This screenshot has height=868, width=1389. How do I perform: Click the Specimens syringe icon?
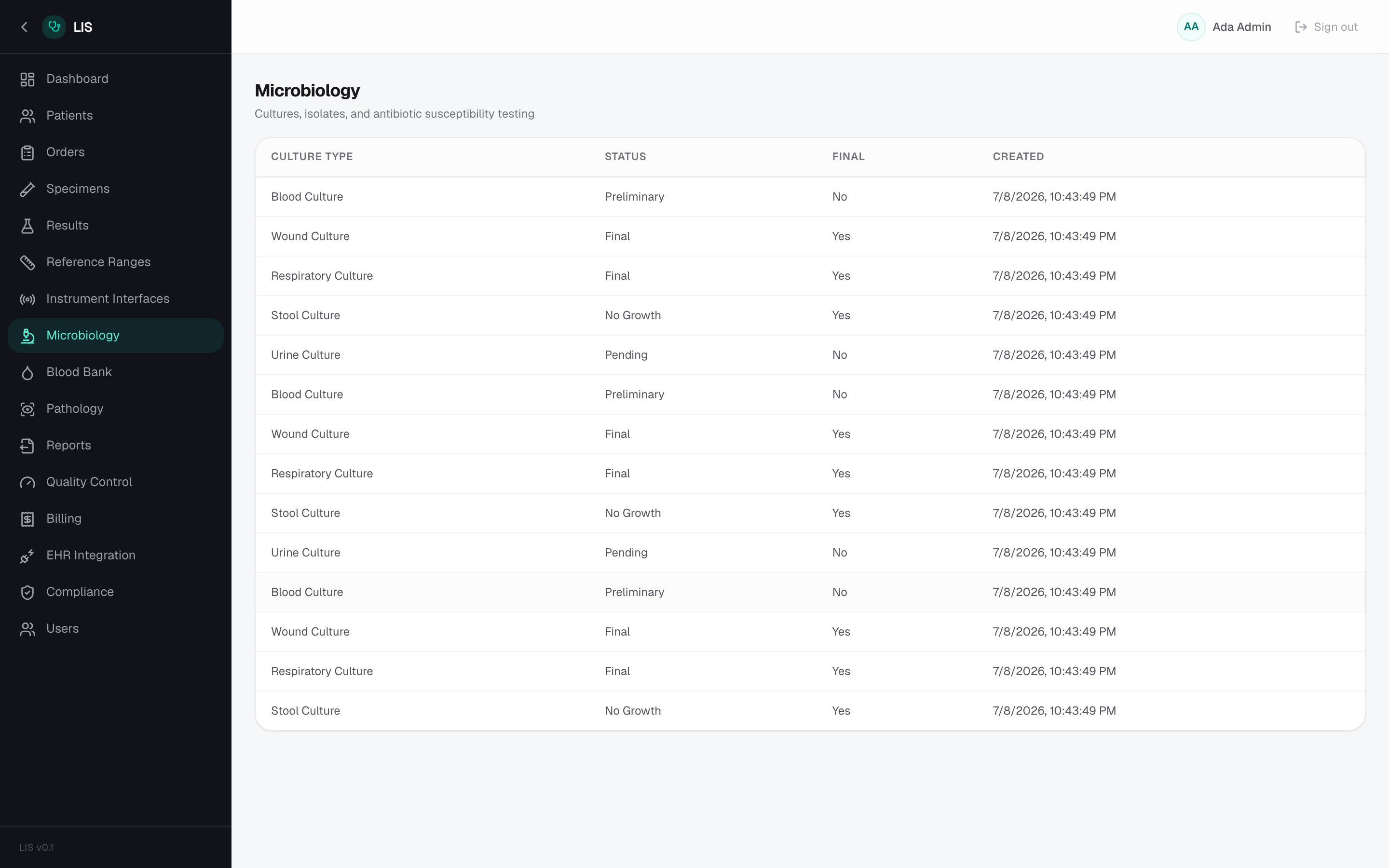[x=27, y=190]
